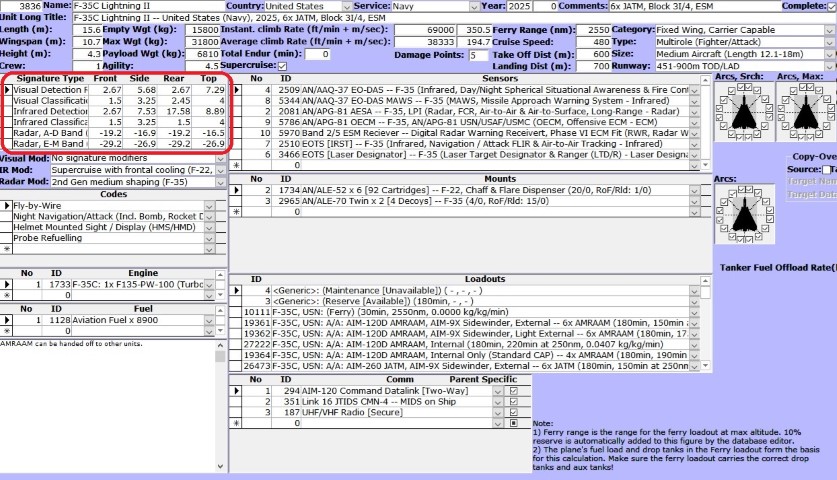
Task: Open dropdown for AN/APG-81 AESA sensor row
Action: (x=694, y=112)
